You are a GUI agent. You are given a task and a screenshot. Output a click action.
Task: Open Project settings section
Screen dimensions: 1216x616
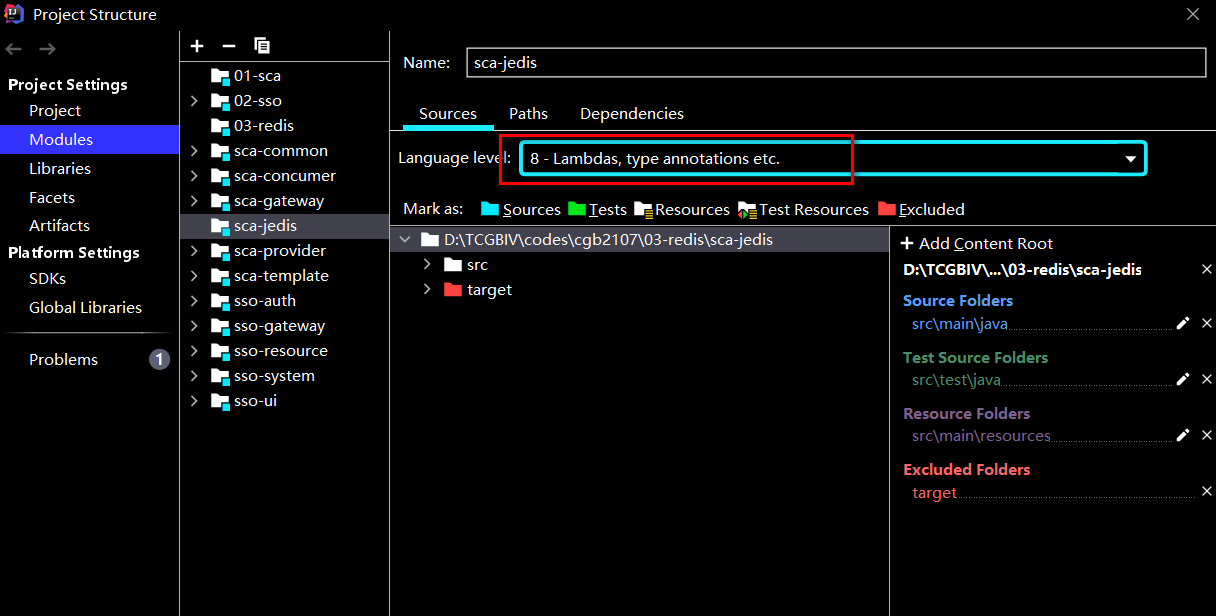(x=55, y=110)
